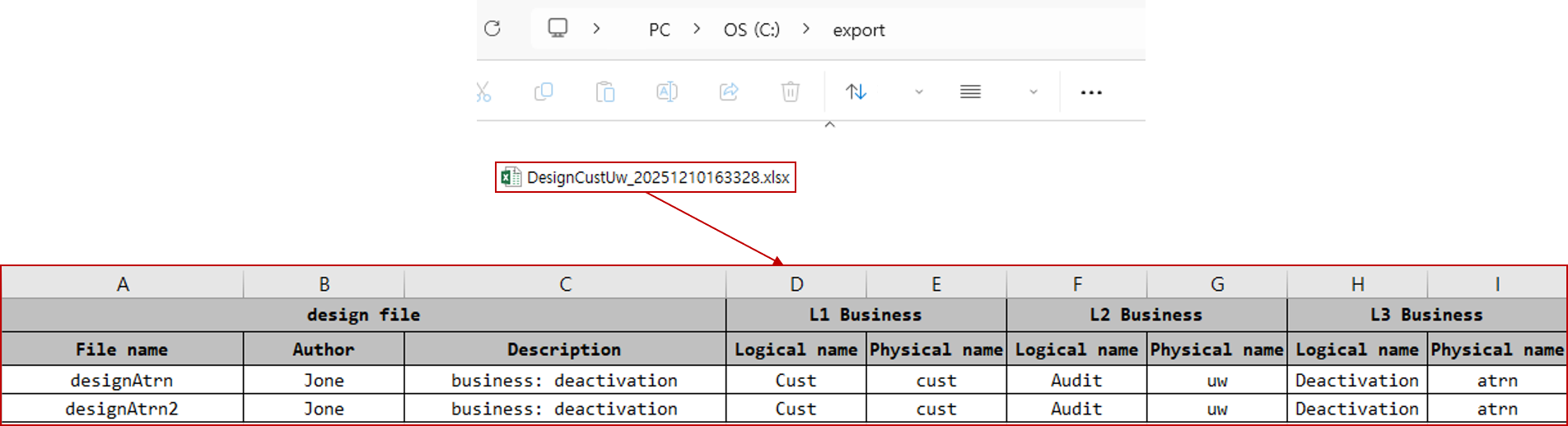1568x426 pixels.
Task: Open the View layout dropdown arrow
Action: pyautogui.click(x=1034, y=92)
